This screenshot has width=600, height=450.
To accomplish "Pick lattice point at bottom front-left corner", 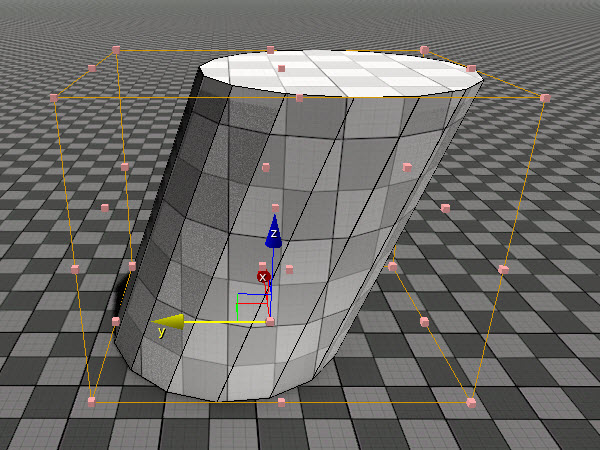I will [91, 402].
